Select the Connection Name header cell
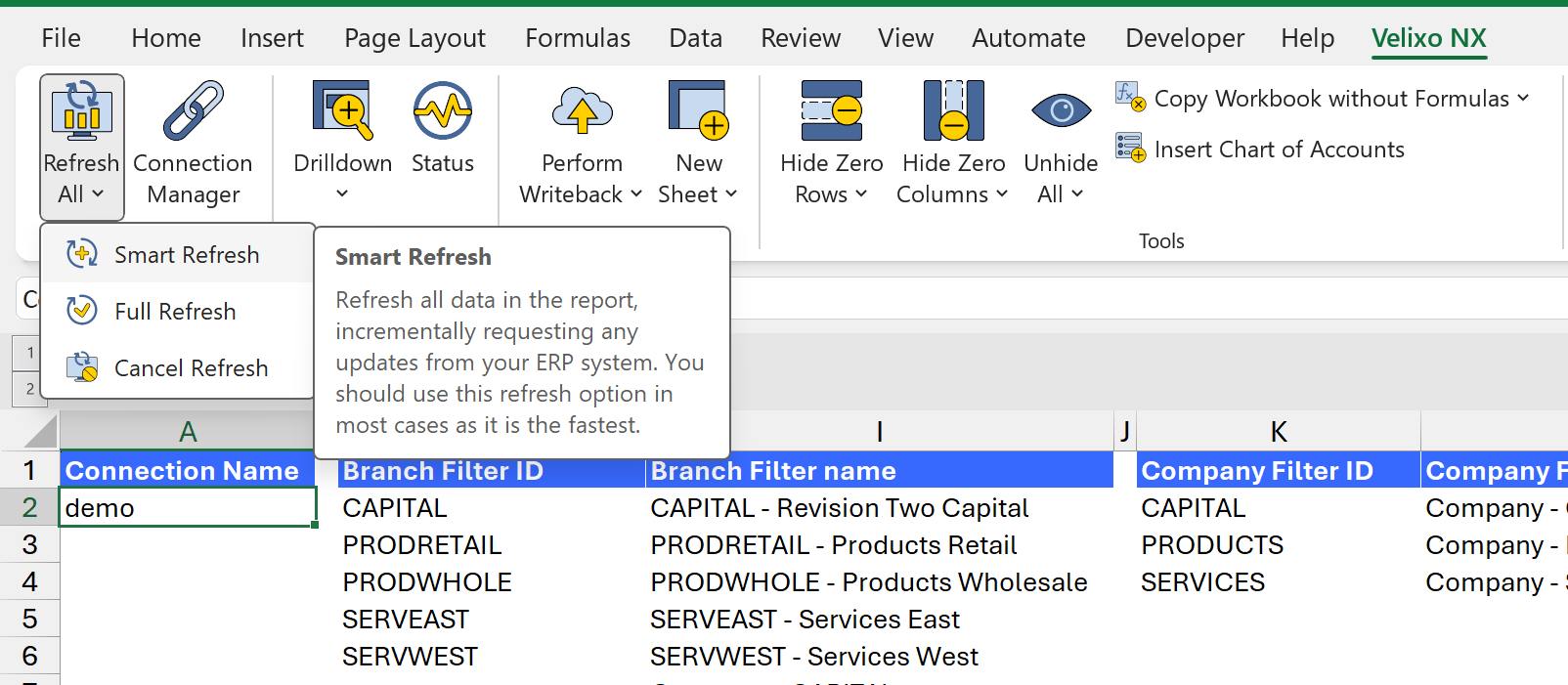Image resolution: width=1568 pixels, height=685 pixels. pos(188,470)
